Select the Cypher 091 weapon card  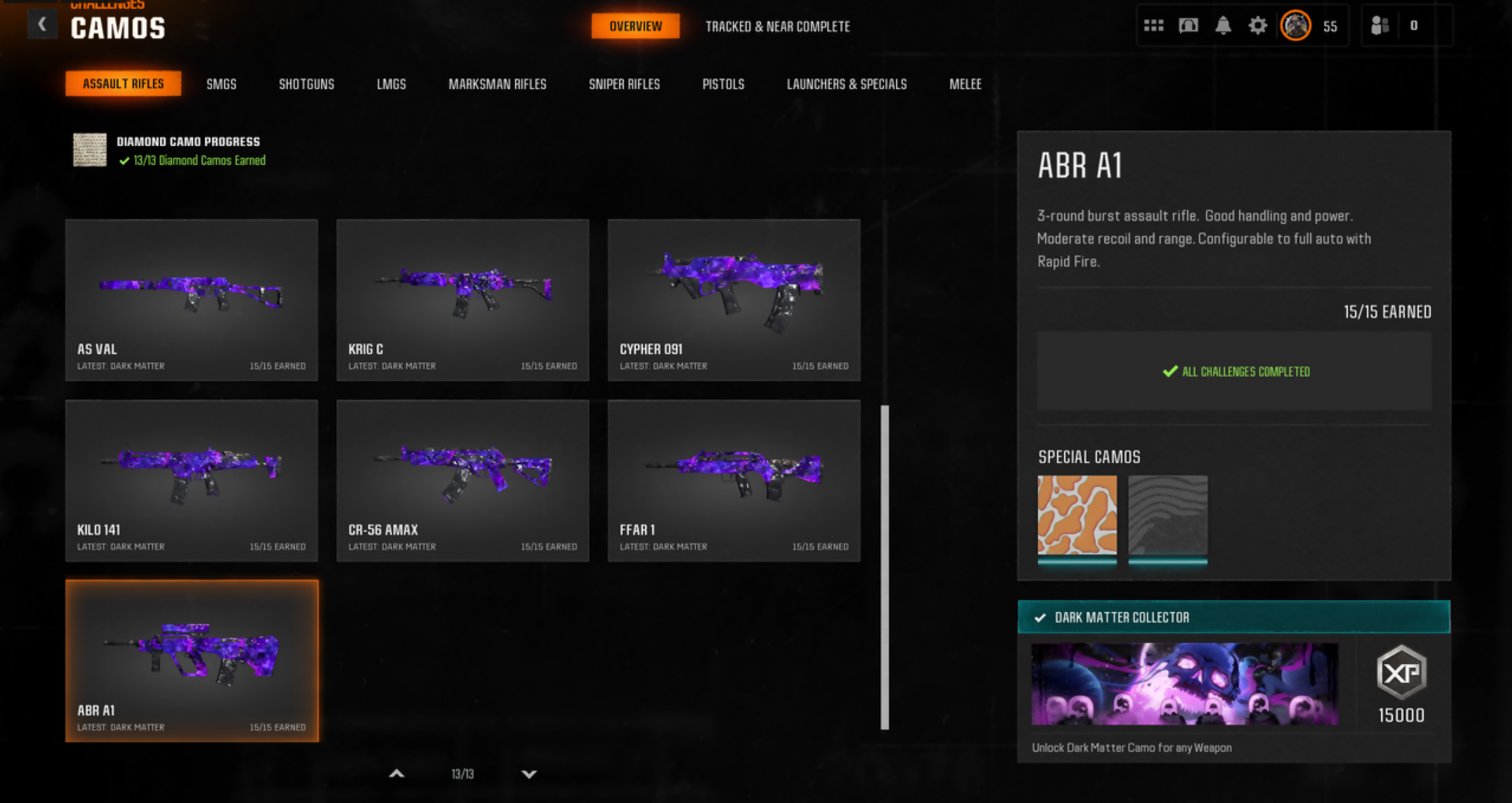734,300
